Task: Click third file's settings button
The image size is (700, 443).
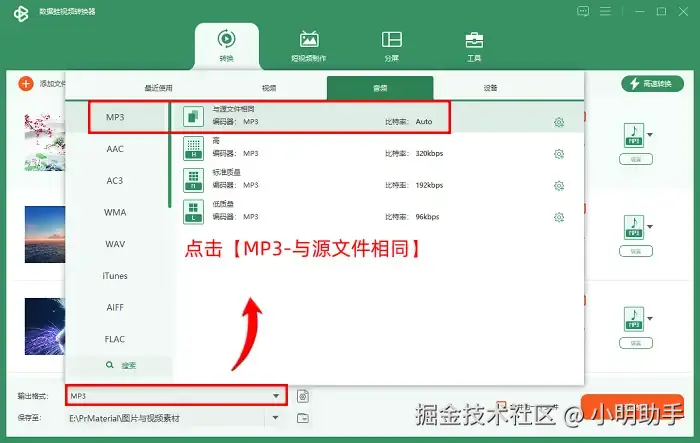Action: pos(636,343)
